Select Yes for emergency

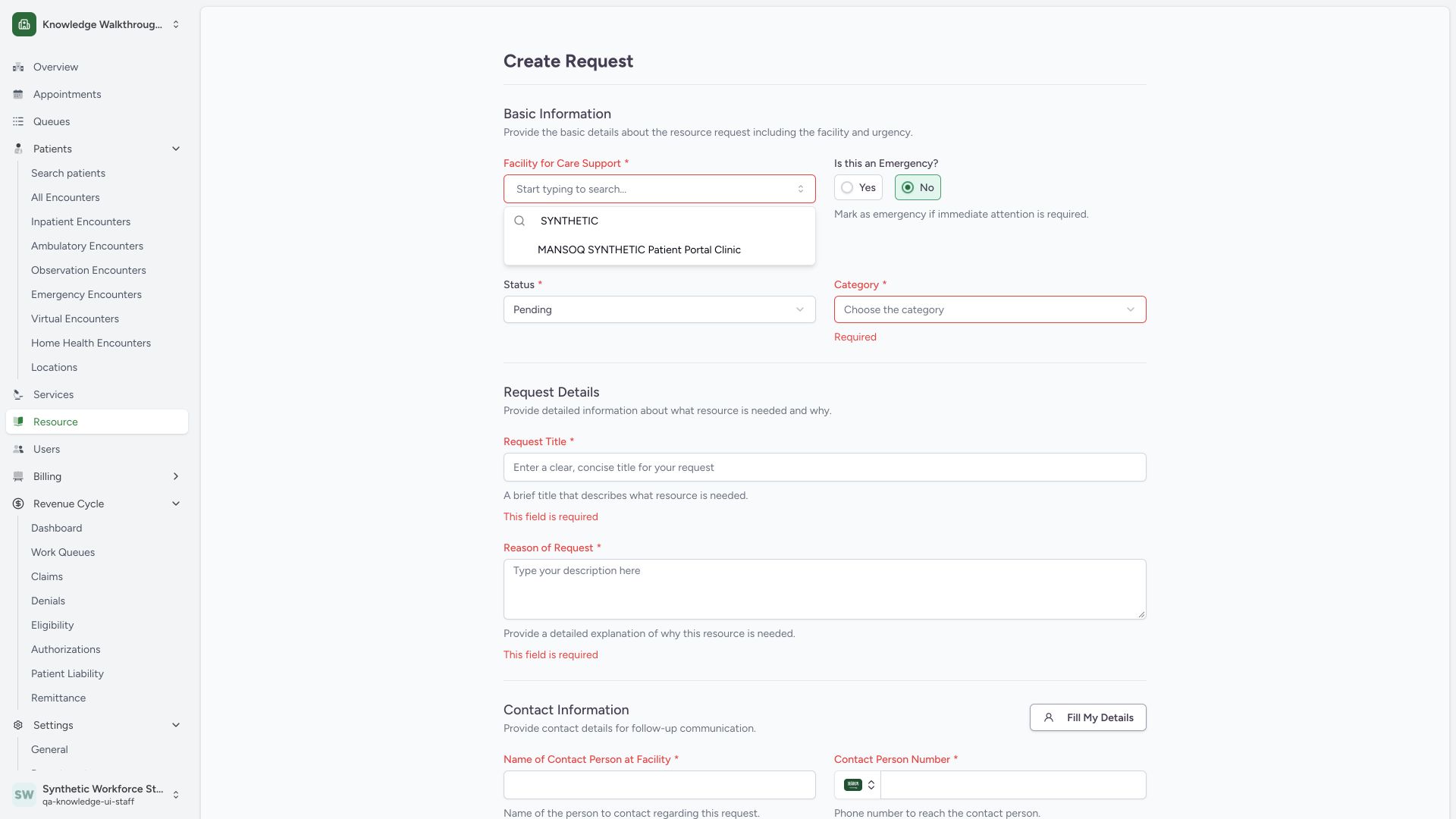pos(858,187)
